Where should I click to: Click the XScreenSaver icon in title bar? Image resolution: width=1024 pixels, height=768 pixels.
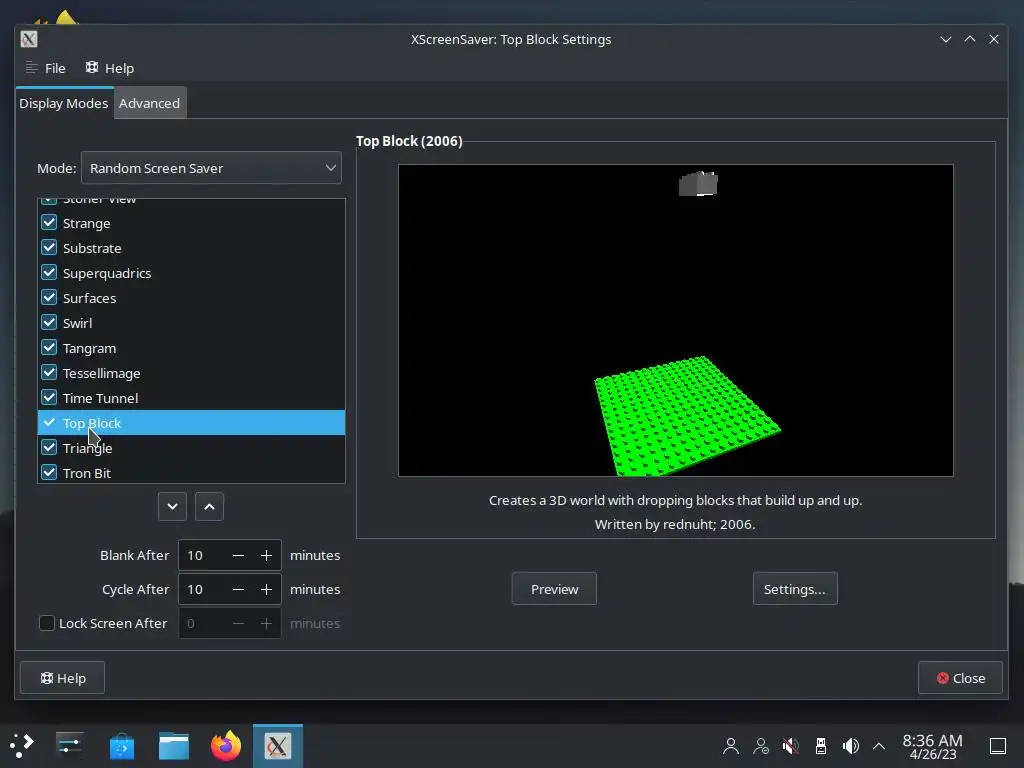point(29,39)
